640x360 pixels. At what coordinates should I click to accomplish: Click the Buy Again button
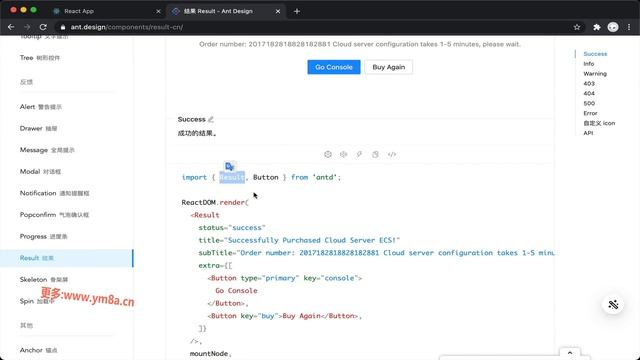pyautogui.click(x=389, y=67)
